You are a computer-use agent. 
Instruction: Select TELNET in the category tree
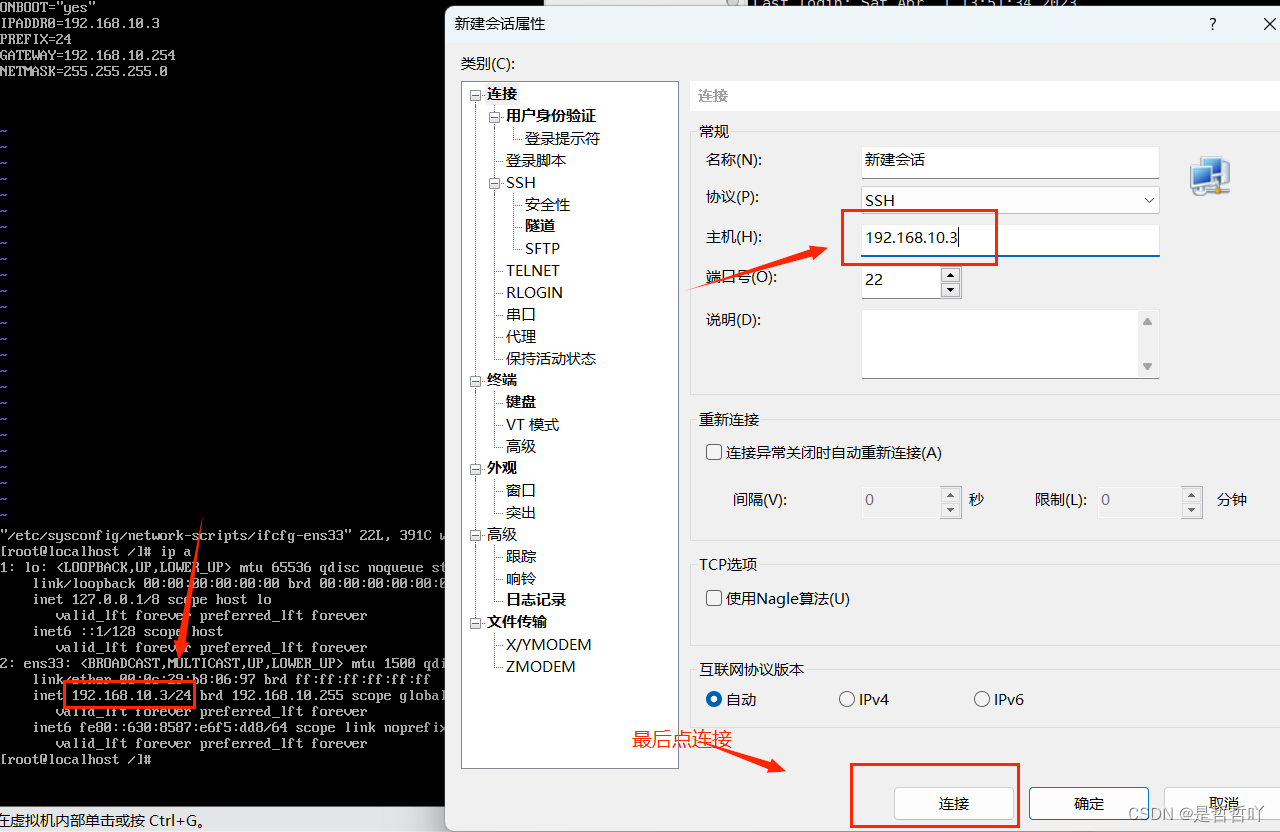pyautogui.click(x=533, y=270)
